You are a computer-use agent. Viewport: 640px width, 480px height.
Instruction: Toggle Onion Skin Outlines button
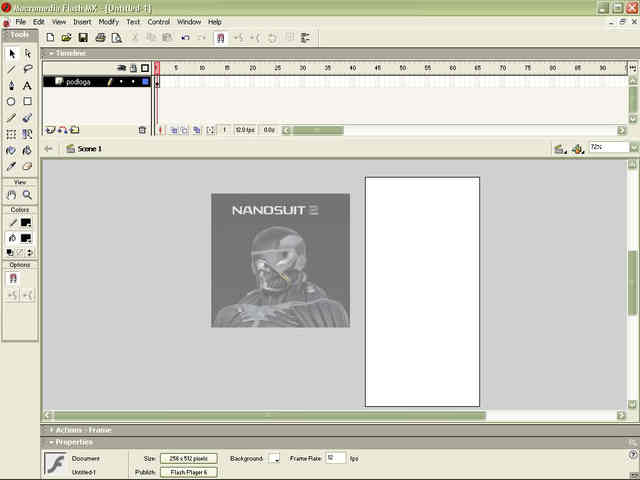(185, 130)
